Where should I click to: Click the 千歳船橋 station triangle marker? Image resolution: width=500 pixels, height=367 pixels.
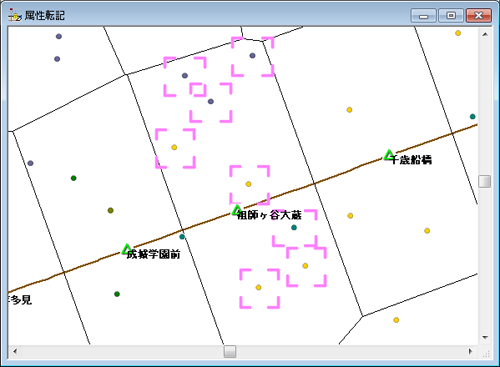[389, 155]
